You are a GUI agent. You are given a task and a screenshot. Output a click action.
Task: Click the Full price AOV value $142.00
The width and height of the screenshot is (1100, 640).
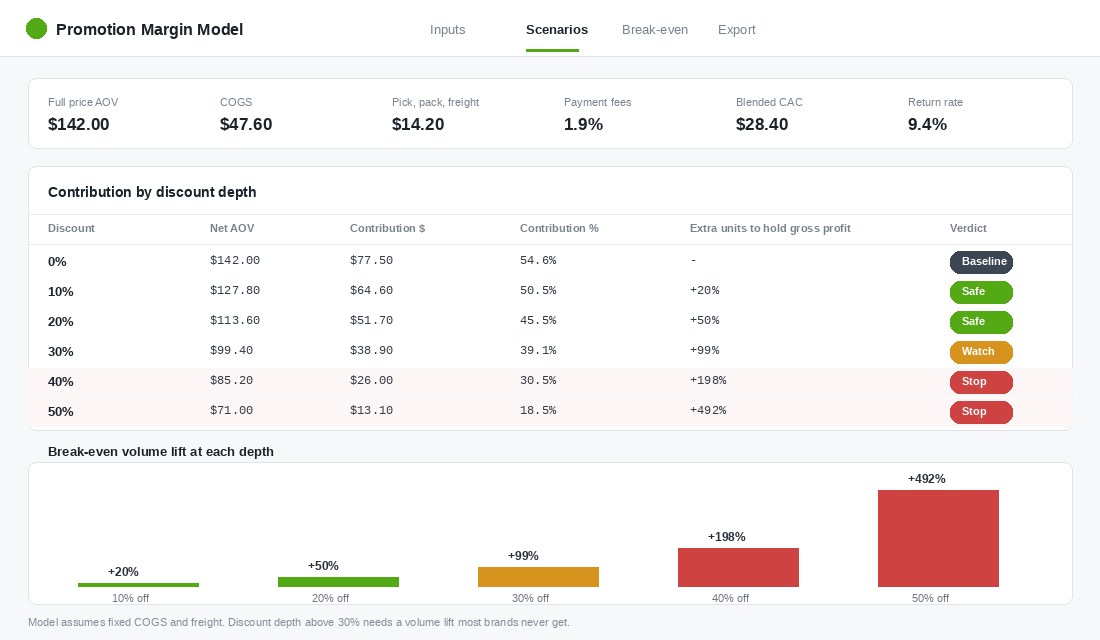coord(79,124)
